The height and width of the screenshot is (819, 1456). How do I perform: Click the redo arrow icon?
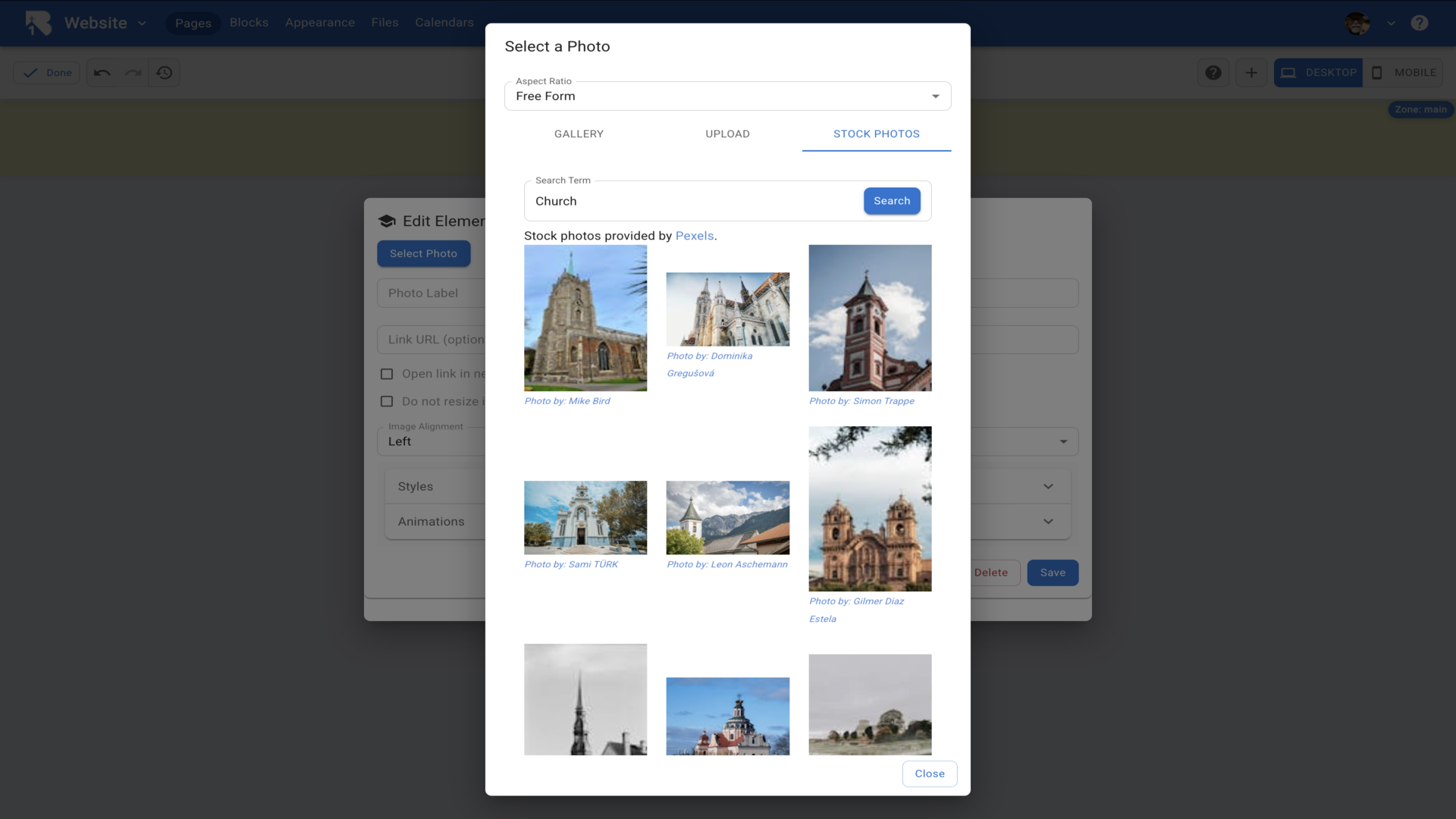click(133, 73)
